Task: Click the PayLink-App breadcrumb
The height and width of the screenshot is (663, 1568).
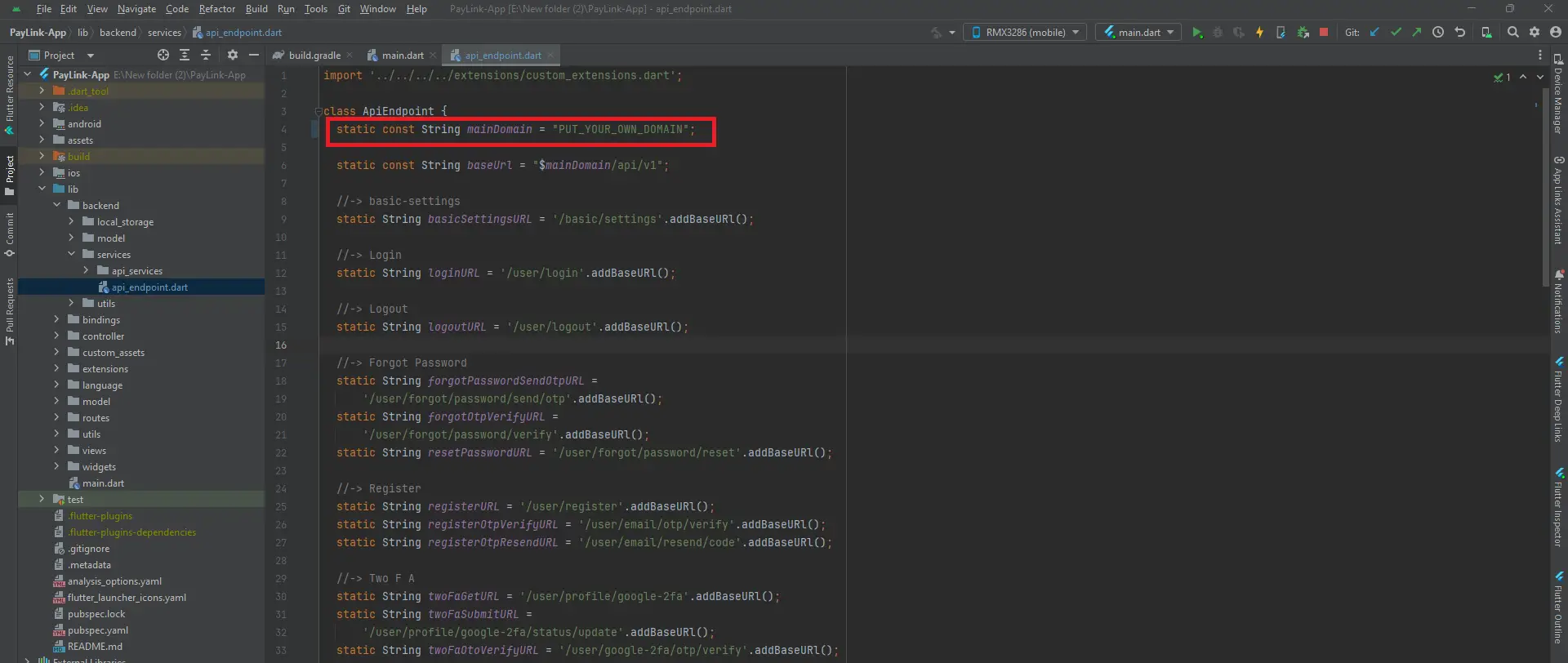Action: (x=38, y=33)
